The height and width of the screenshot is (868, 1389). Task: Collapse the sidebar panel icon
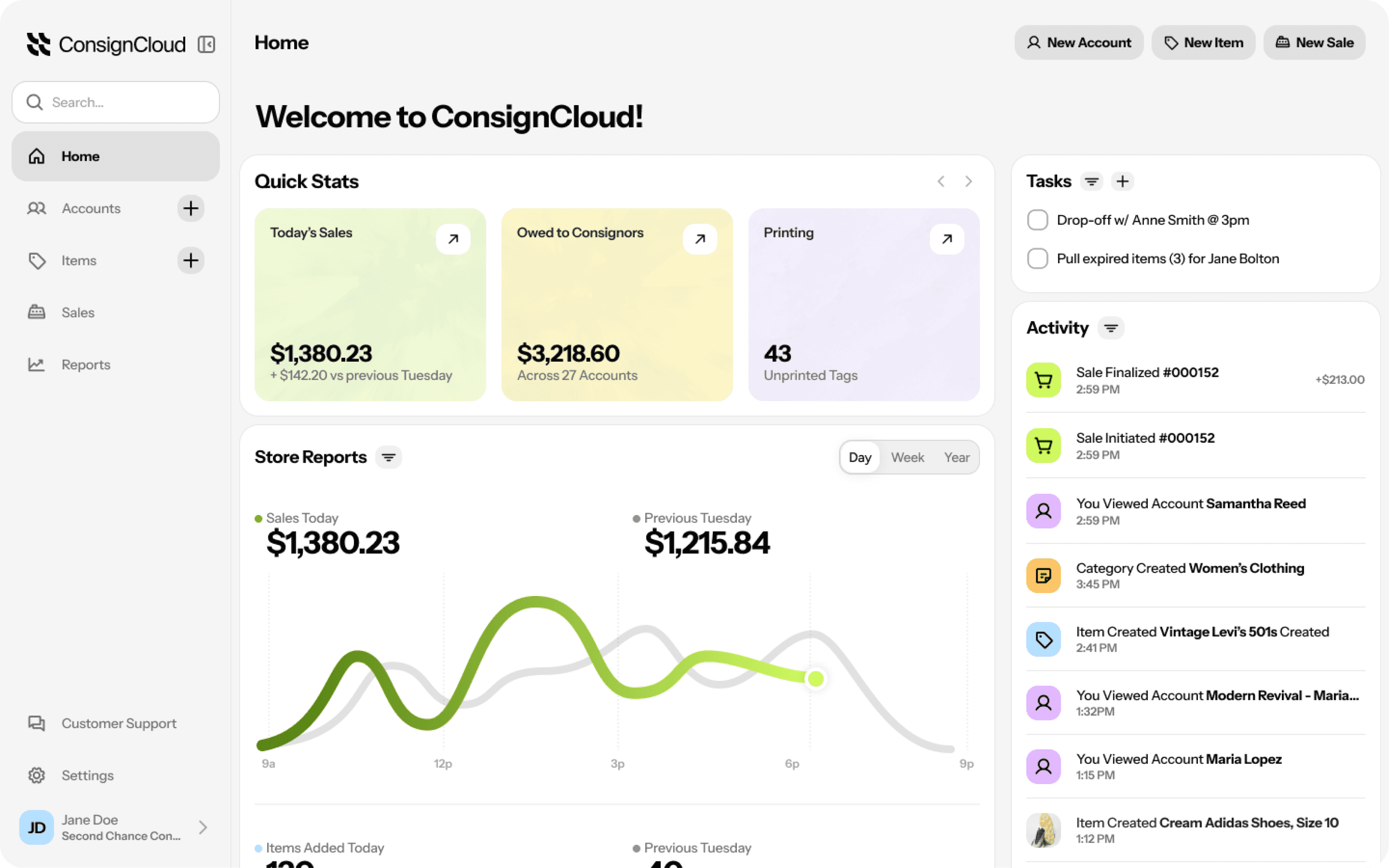pyautogui.click(x=206, y=44)
